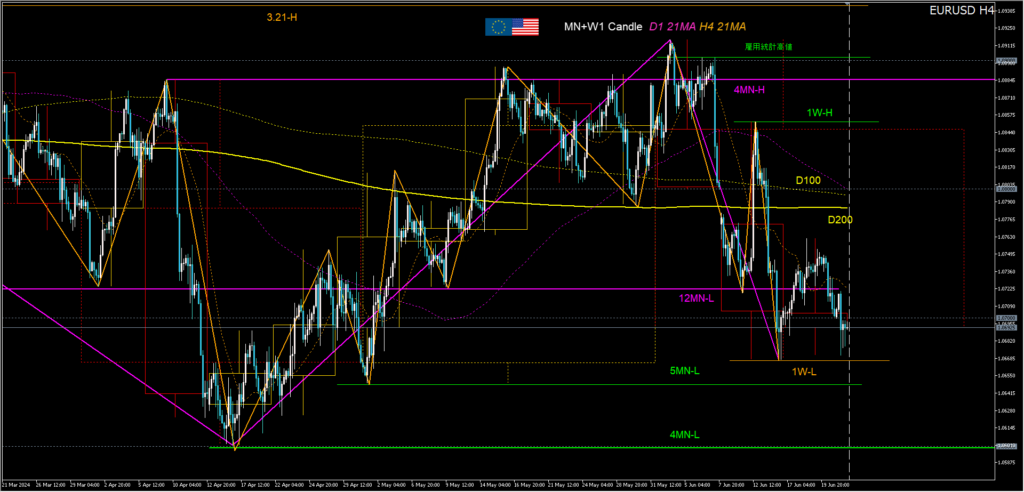The height and width of the screenshot is (492, 1024).
Task: Click the H4 21MA legend label
Action: 721,26
